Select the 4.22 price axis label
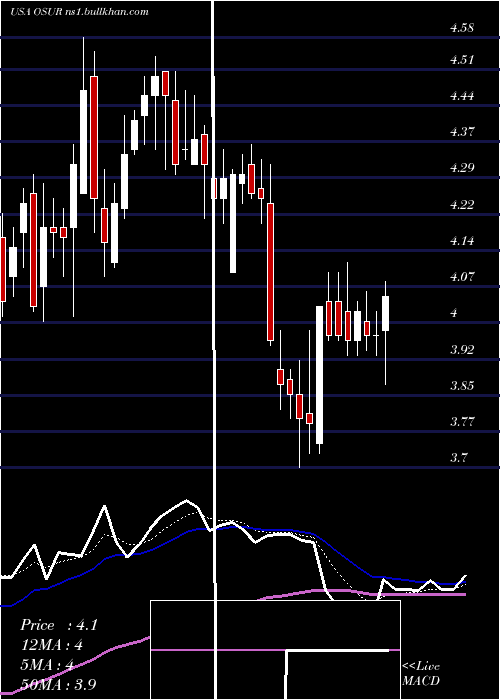 point(462,205)
